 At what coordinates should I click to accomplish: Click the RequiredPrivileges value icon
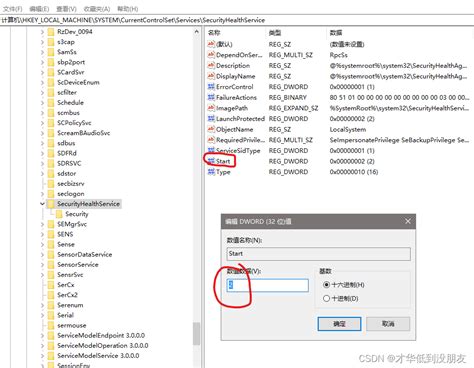pyautogui.click(x=211, y=140)
